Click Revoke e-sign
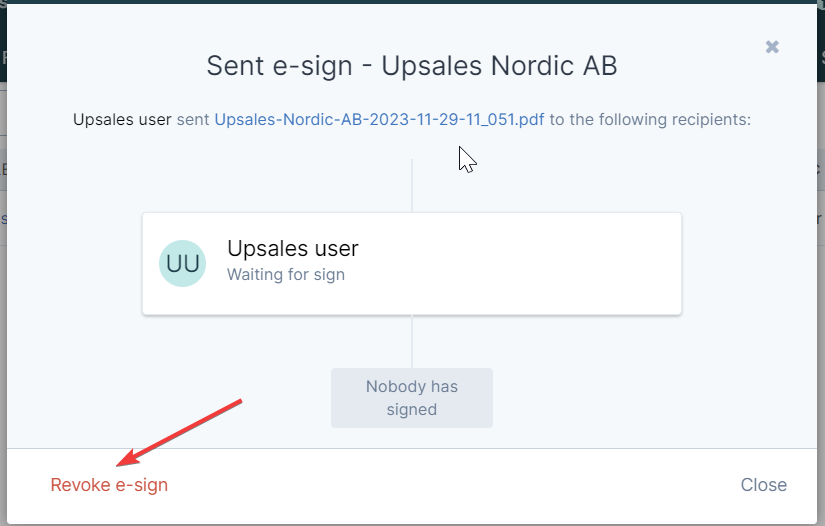Image resolution: width=825 pixels, height=526 pixels. (x=109, y=485)
